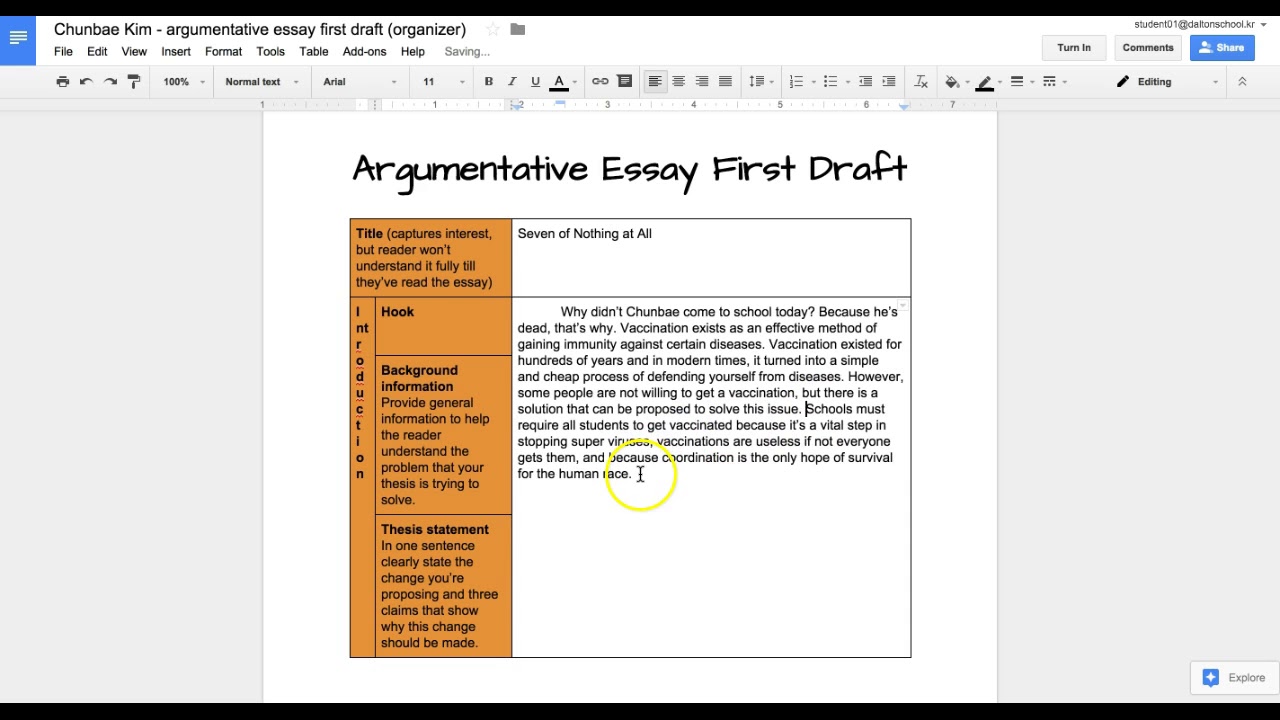Open the Table menu
Viewport: 1280px width, 720px height.
coord(314,52)
